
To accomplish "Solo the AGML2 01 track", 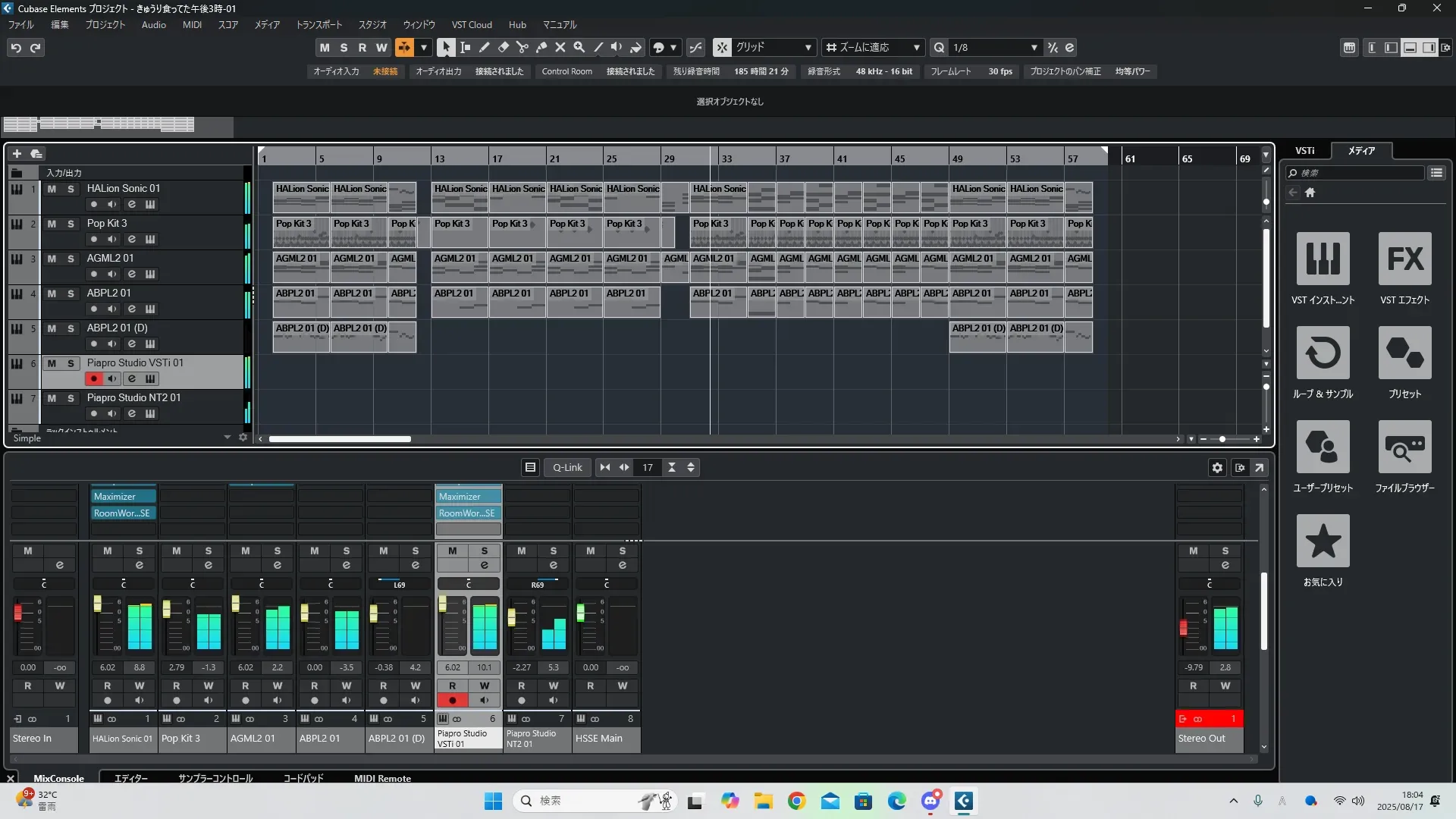I will click(x=71, y=259).
